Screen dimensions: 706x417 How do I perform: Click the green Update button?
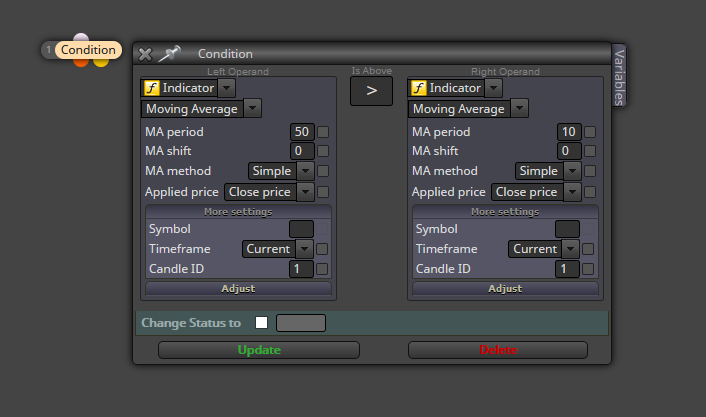click(259, 350)
